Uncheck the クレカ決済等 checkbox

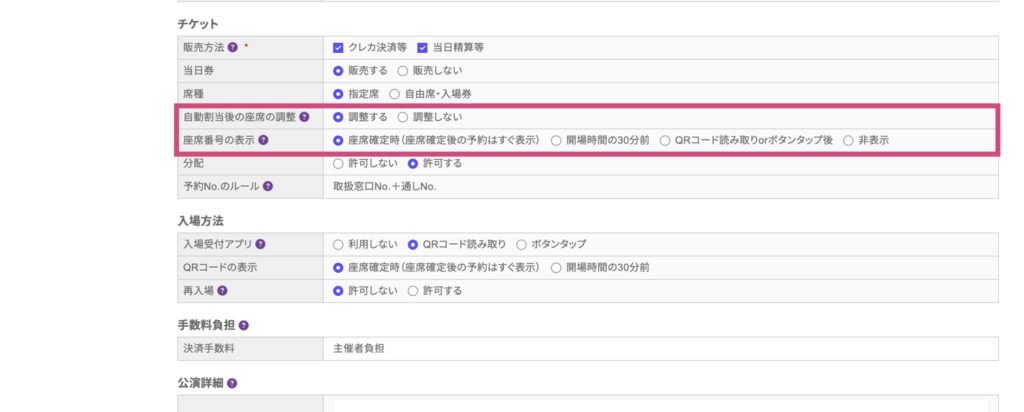339,47
